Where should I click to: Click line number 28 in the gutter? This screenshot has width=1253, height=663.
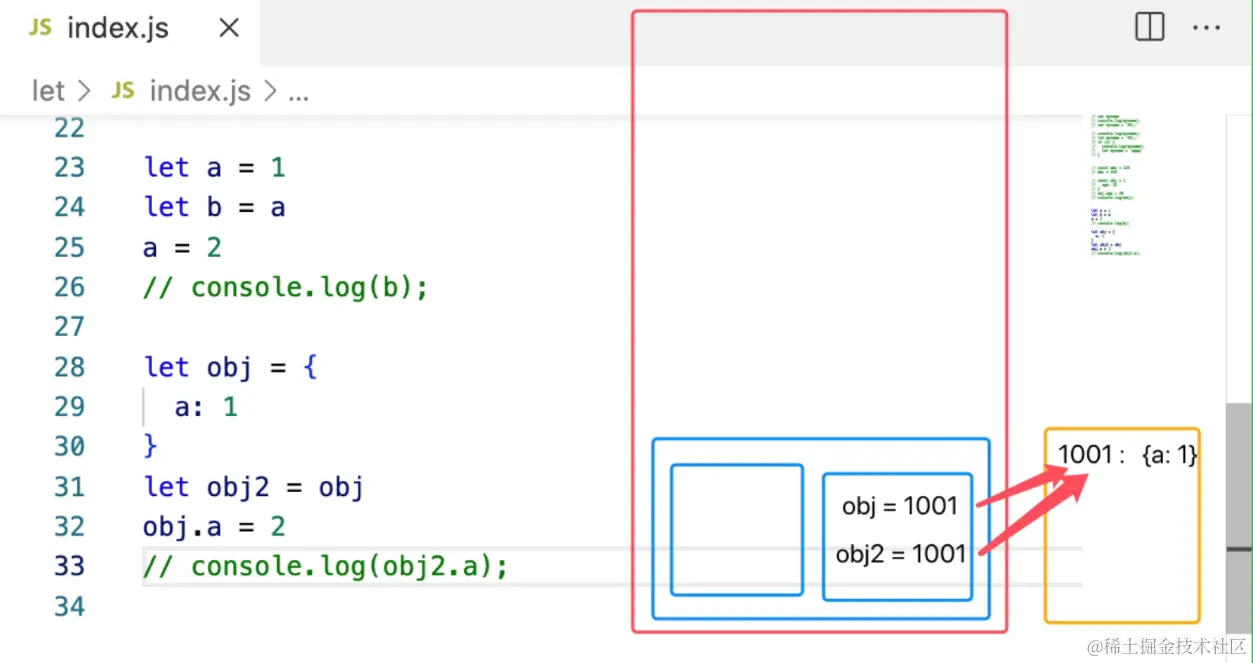coord(69,367)
